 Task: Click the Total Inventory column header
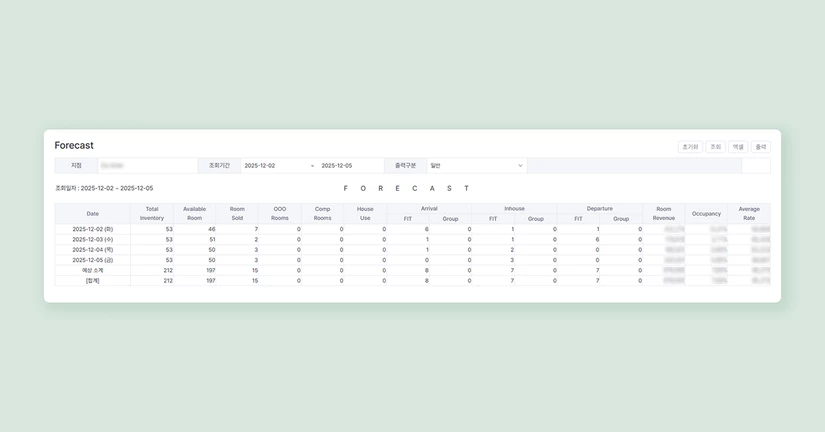coord(152,214)
